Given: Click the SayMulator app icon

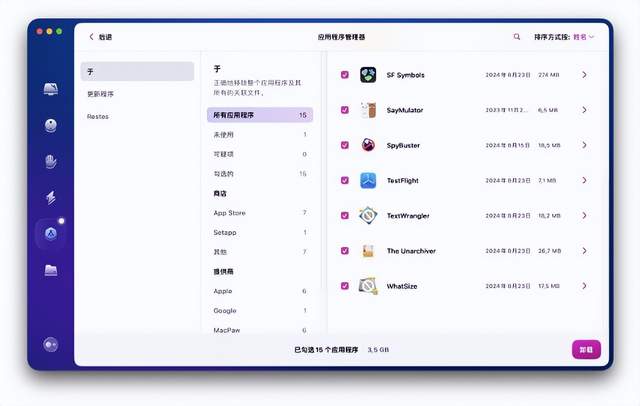Looking at the screenshot, I should coord(368,110).
